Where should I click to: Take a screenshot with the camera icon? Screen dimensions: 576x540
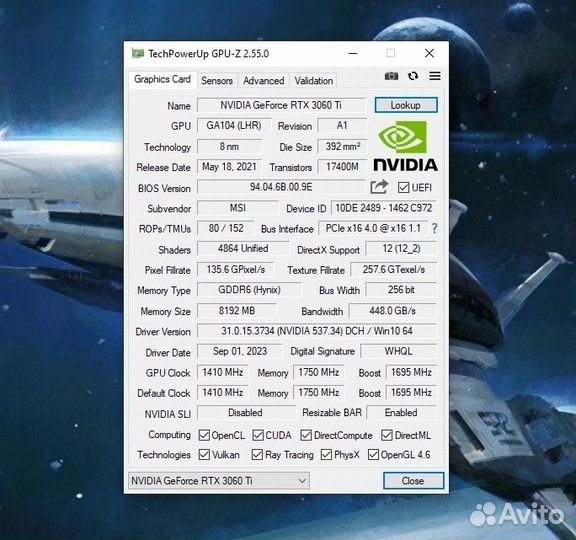[x=391, y=76]
